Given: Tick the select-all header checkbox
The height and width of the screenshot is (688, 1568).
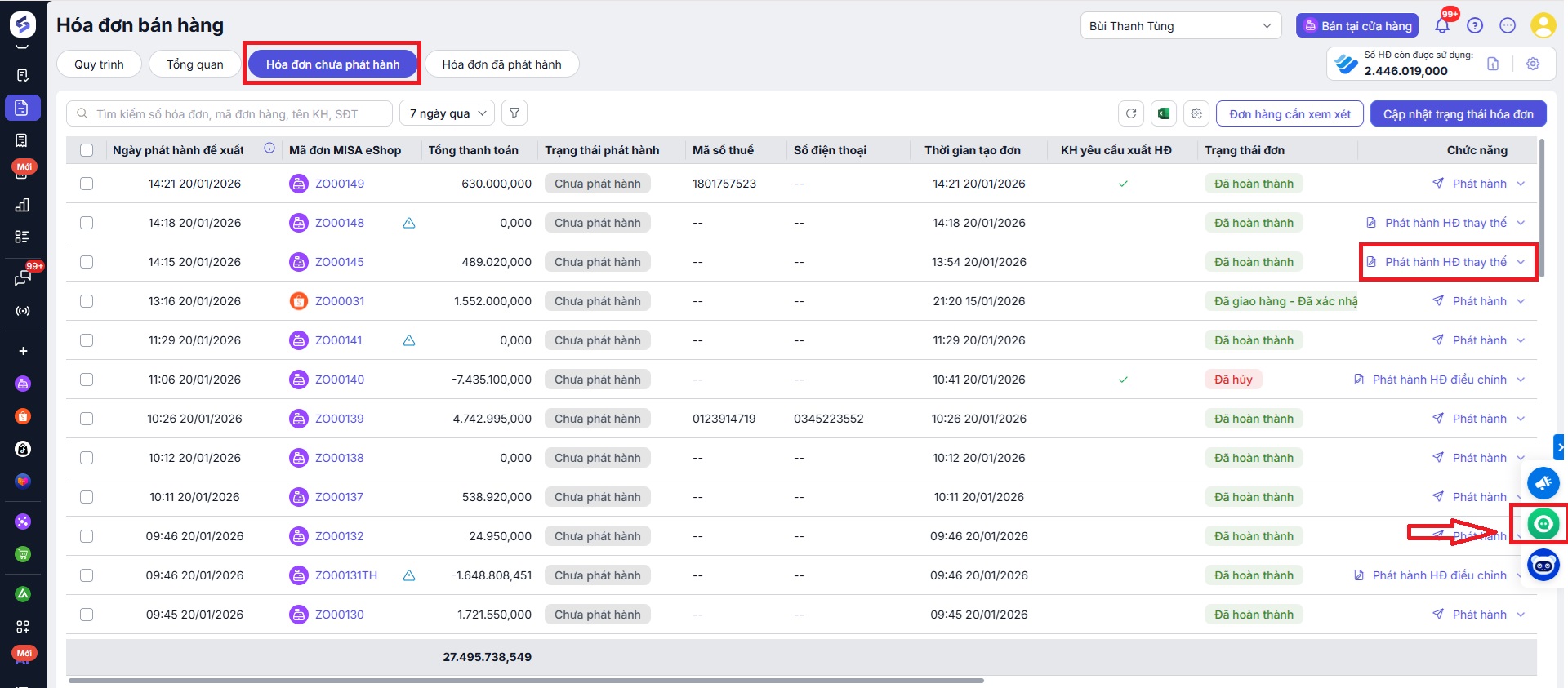Looking at the screenshot, I should click(87, 150).
